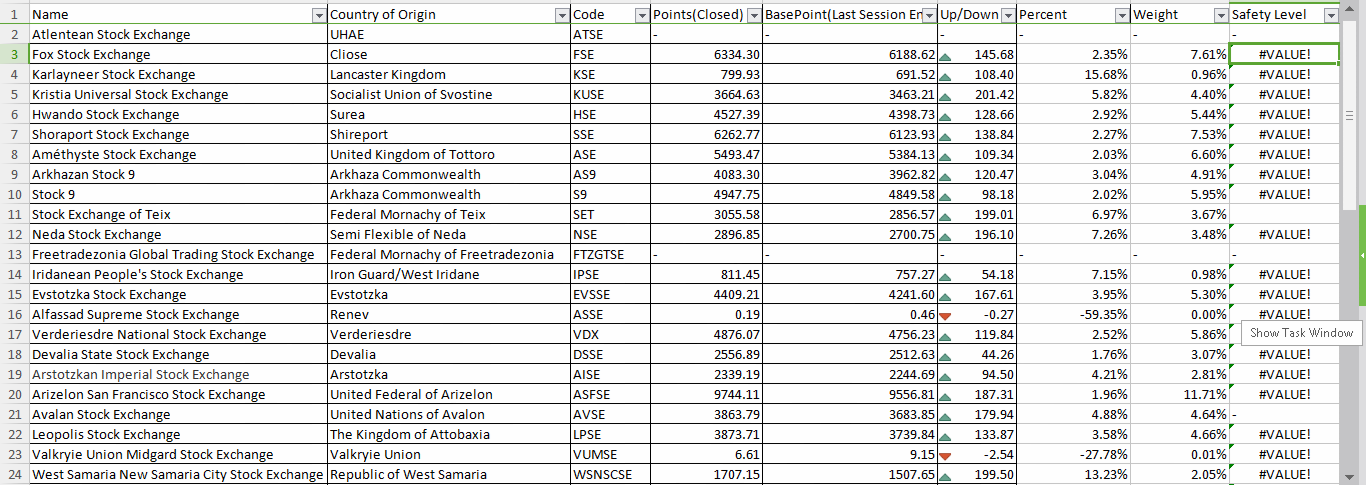The image size is (1366, 485).
Task: Click the vertical scrollbar thumb
Action: (x=1350, y=115)
